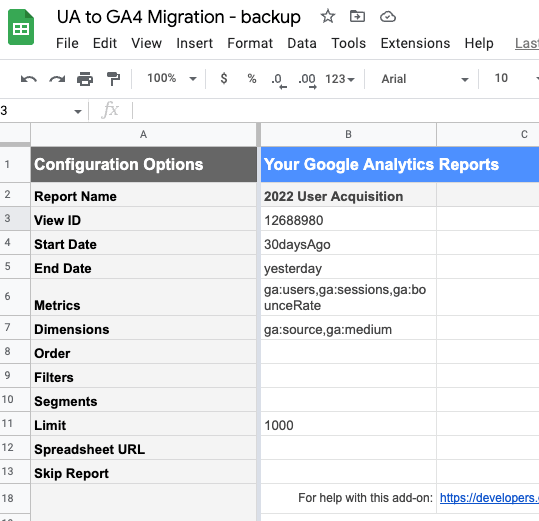Click the Move to folder icon

click(x=357, y=16)
